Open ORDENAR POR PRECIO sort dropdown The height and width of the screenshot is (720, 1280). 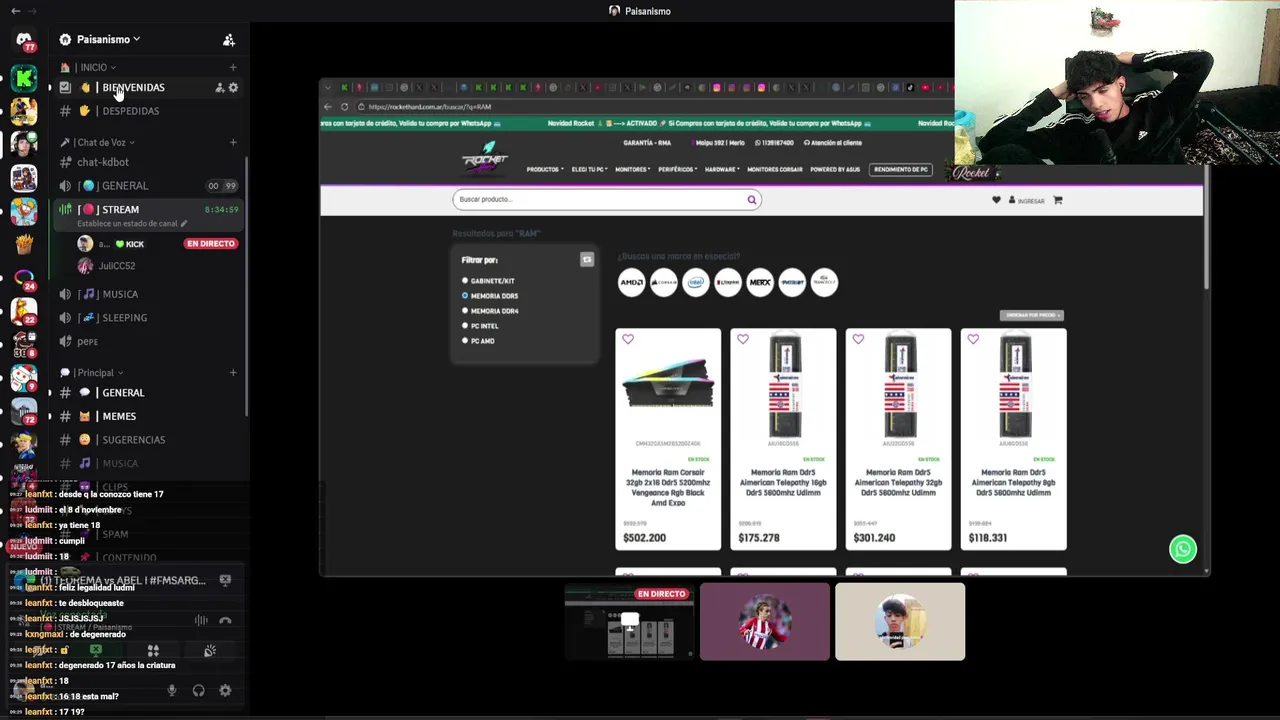pos(1032,315)
